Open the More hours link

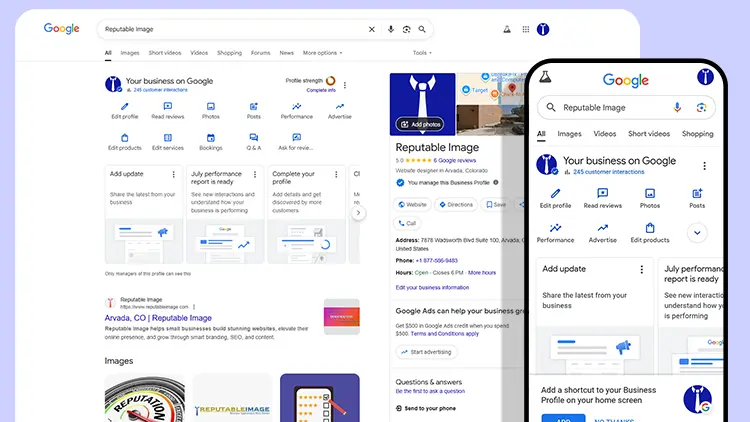coord(482,273)
